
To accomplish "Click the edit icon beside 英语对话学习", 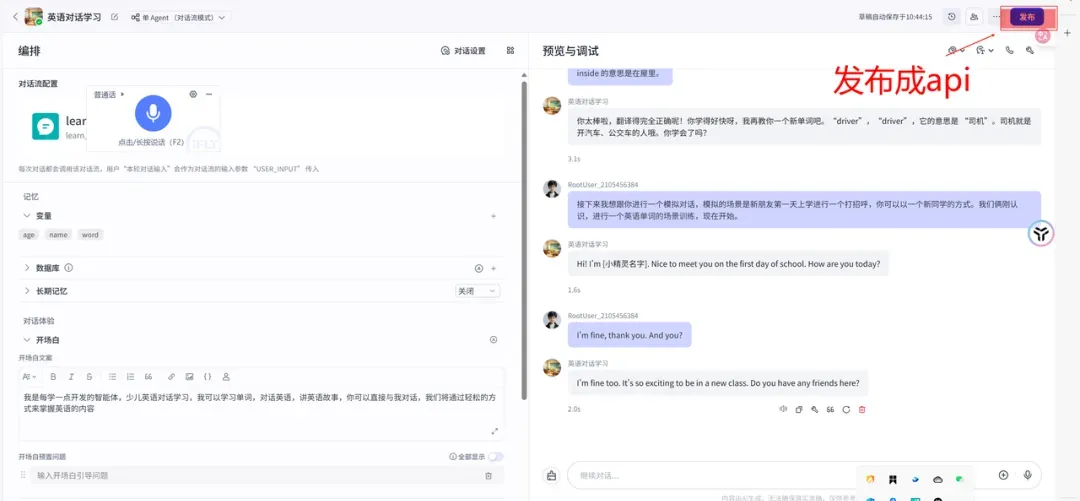I will (x=114, y=17).
